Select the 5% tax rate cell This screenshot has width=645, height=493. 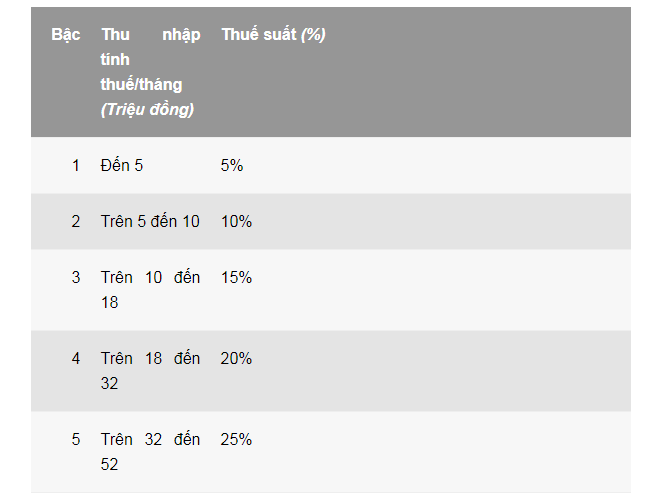tap(232, 166)
